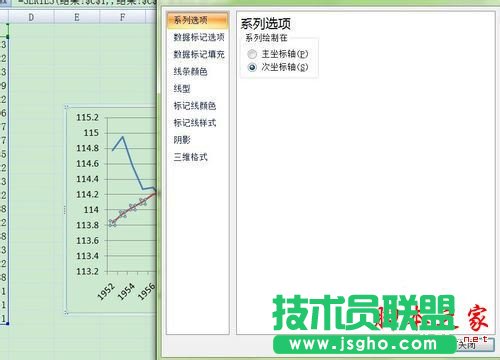The width and height of the screenshot is (500, 360).
Task: Click the 113.2 axis label
Action: pyautogui.click(x=88, y=271)
